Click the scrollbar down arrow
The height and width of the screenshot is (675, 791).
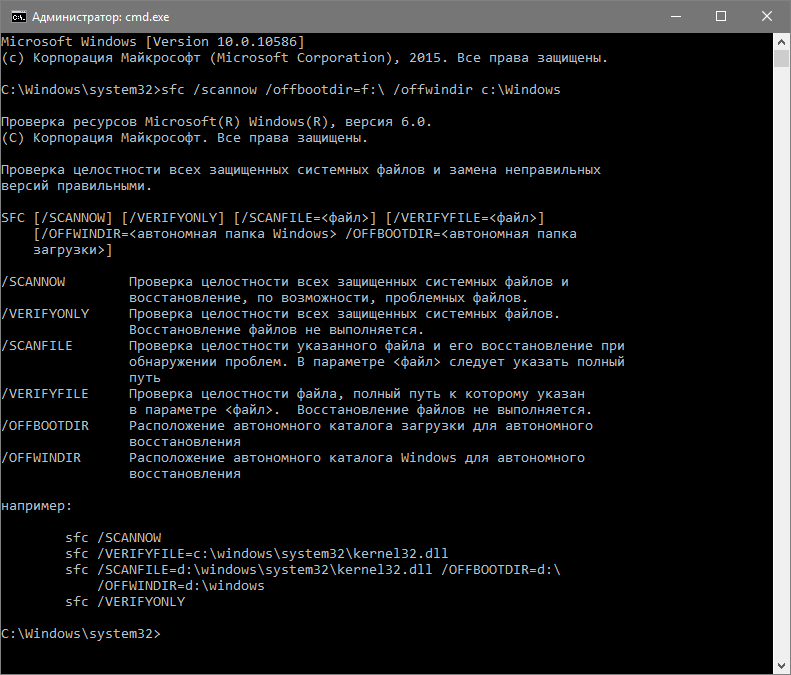coord(781,665)
